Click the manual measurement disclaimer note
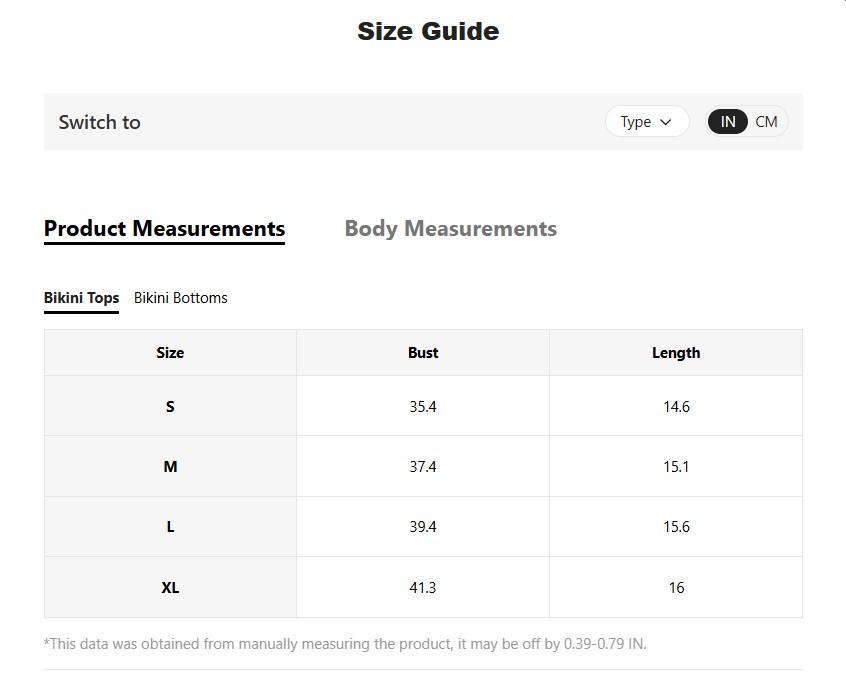The height and width of the screenshot is (682, 846). (x=345, y=644)
